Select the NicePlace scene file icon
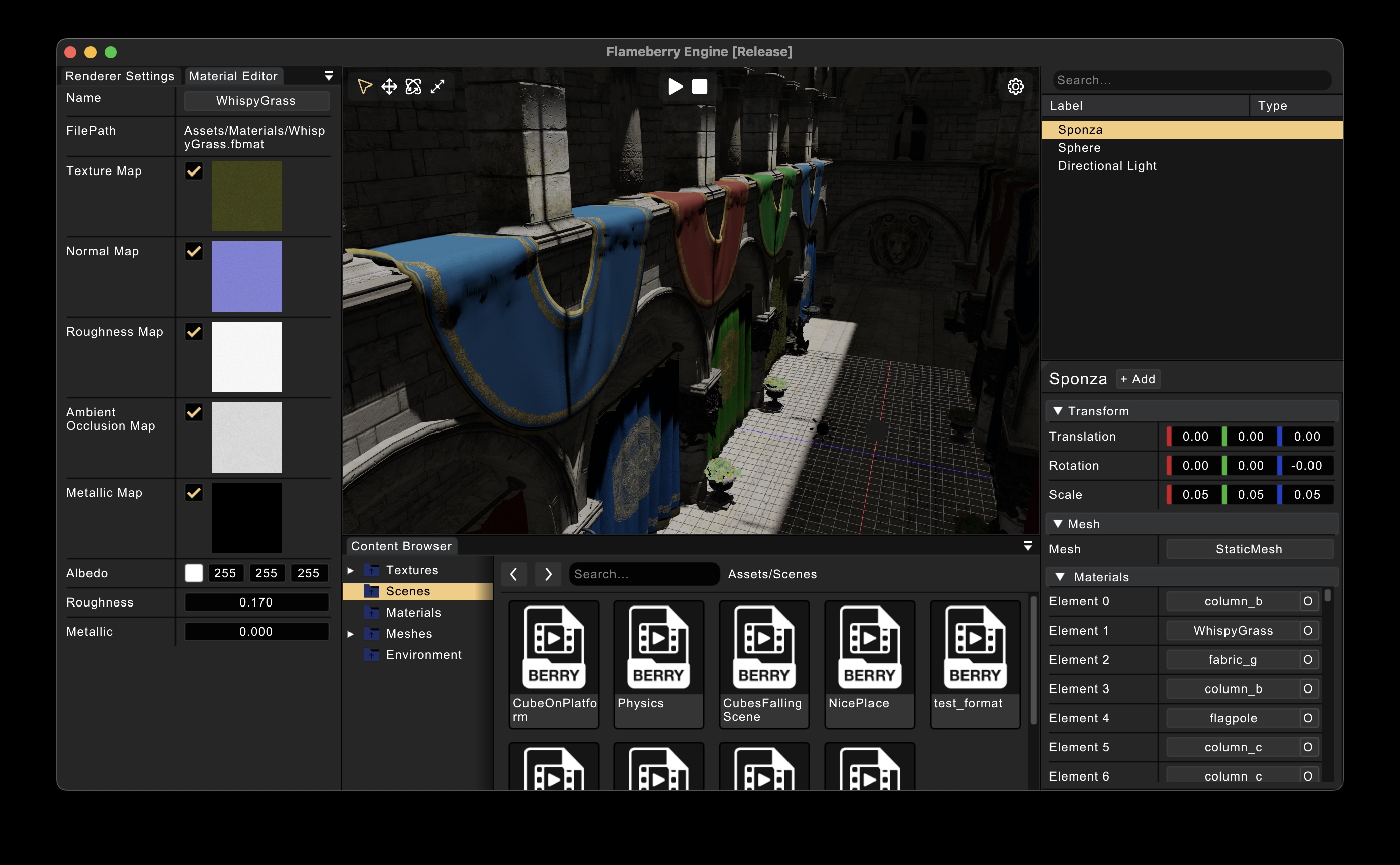This screenshot has width=1400, height=865. pos(869,648)
